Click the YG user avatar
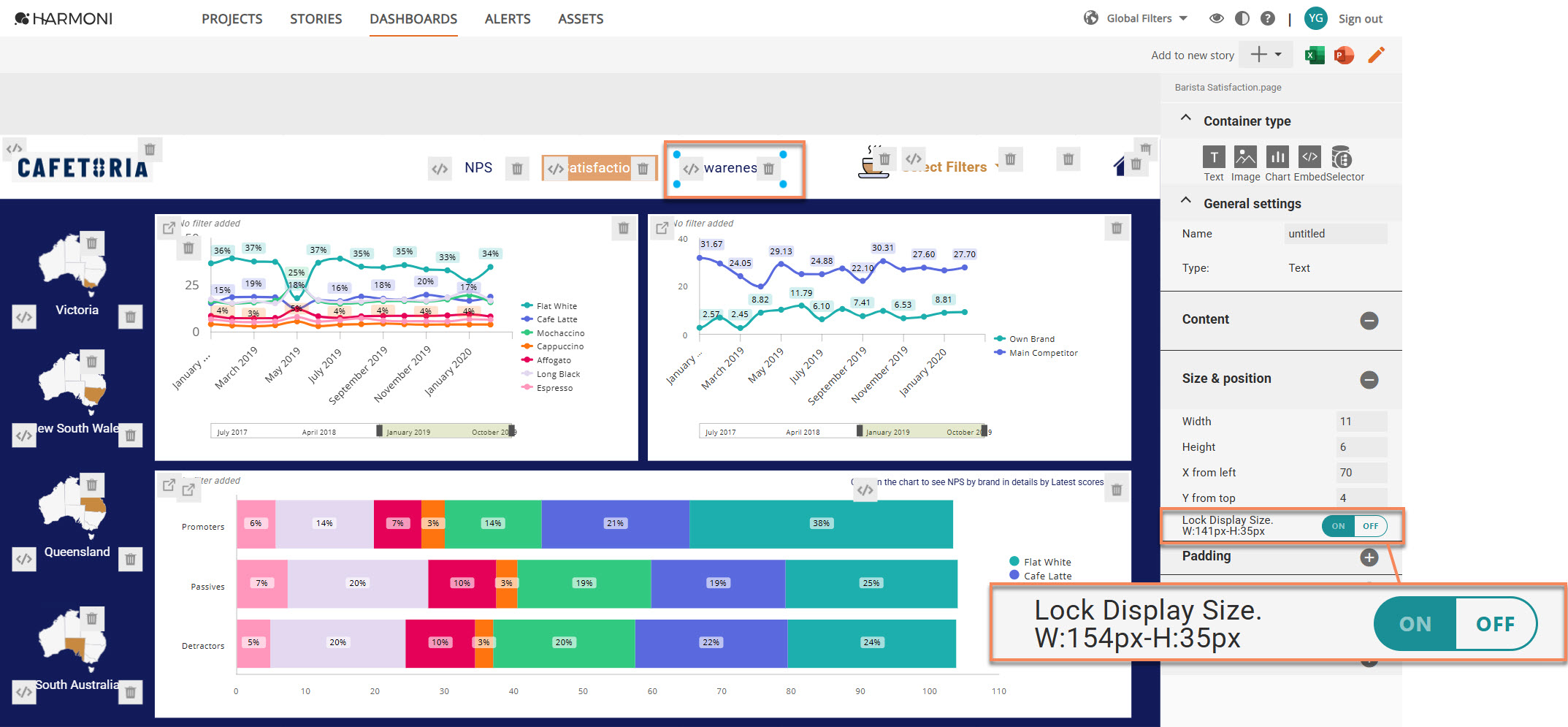This screenshot has width=1568, height=727. point(1316,18)
